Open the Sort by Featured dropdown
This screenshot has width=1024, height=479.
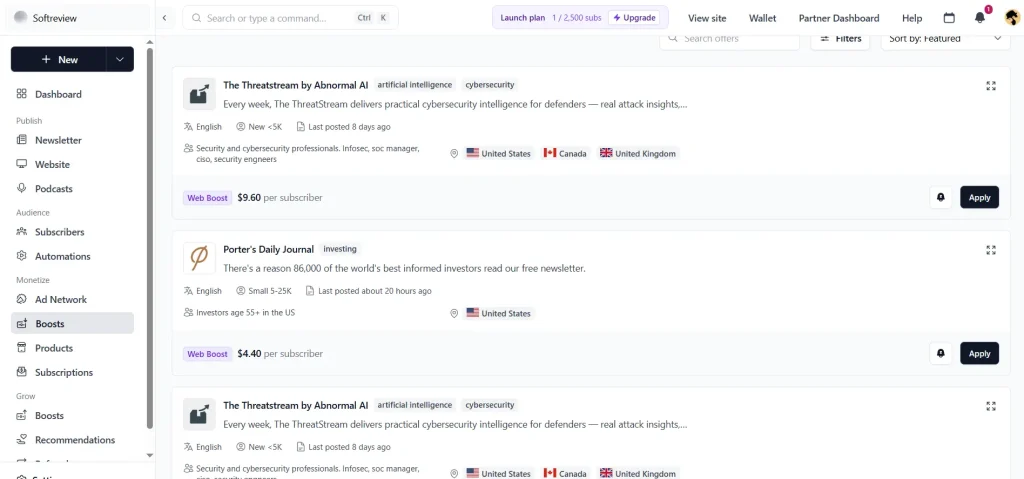point(944,39)
